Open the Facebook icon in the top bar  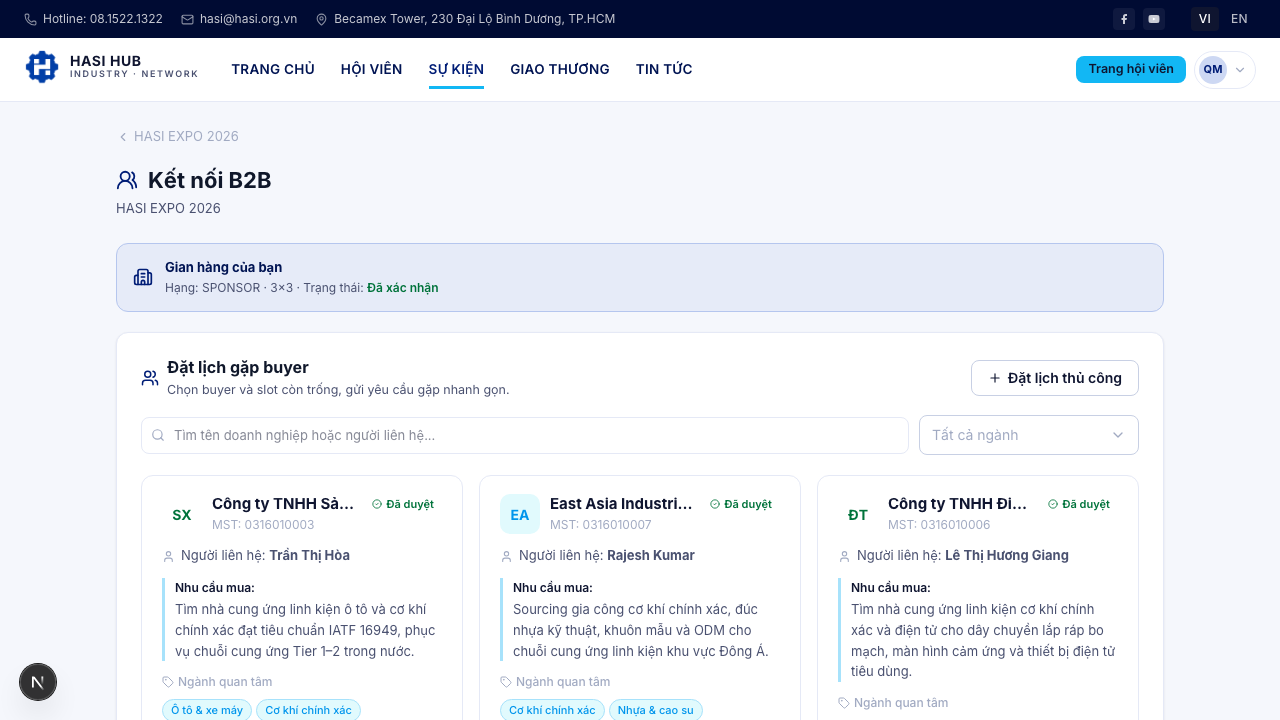tap(1124, 19)
